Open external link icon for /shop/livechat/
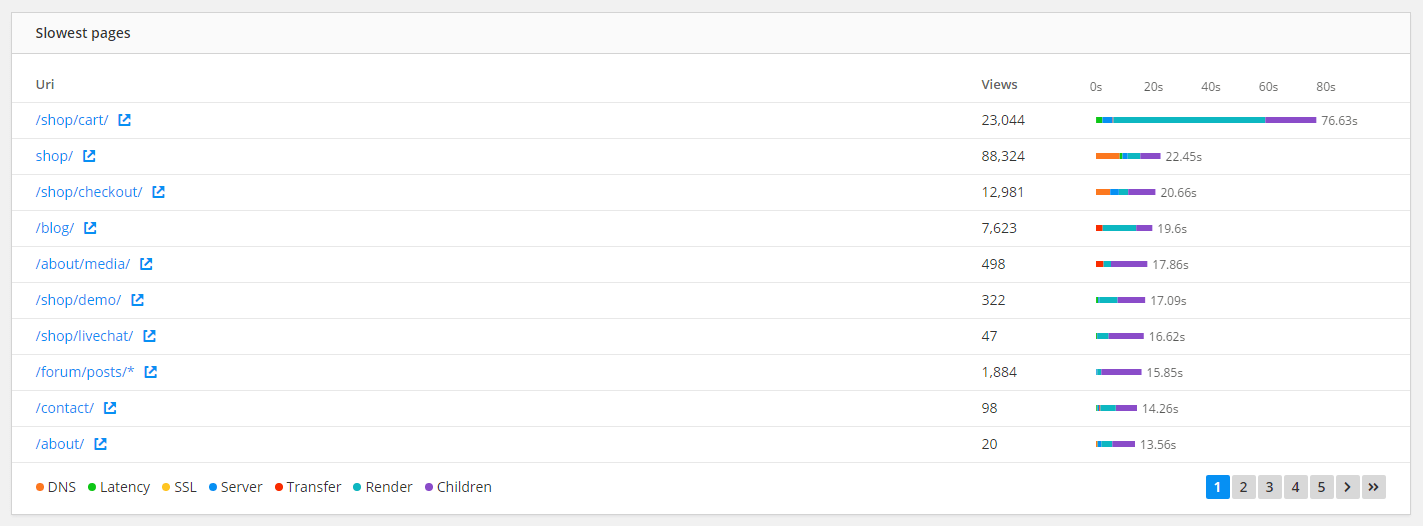Screen dimensions: 1423x526 click(x=149, y=336)
